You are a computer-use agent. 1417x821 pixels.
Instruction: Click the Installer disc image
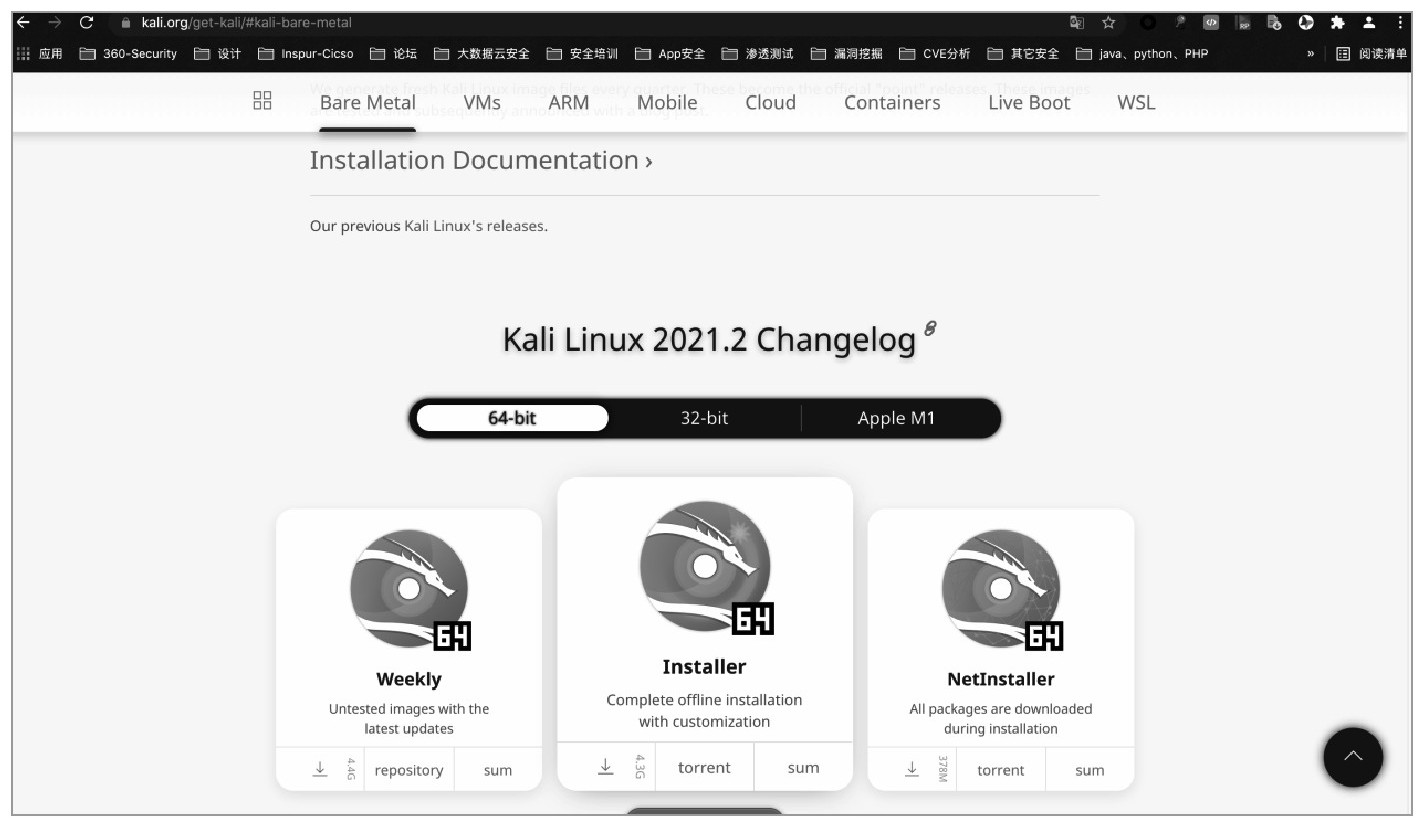(705, 567)
